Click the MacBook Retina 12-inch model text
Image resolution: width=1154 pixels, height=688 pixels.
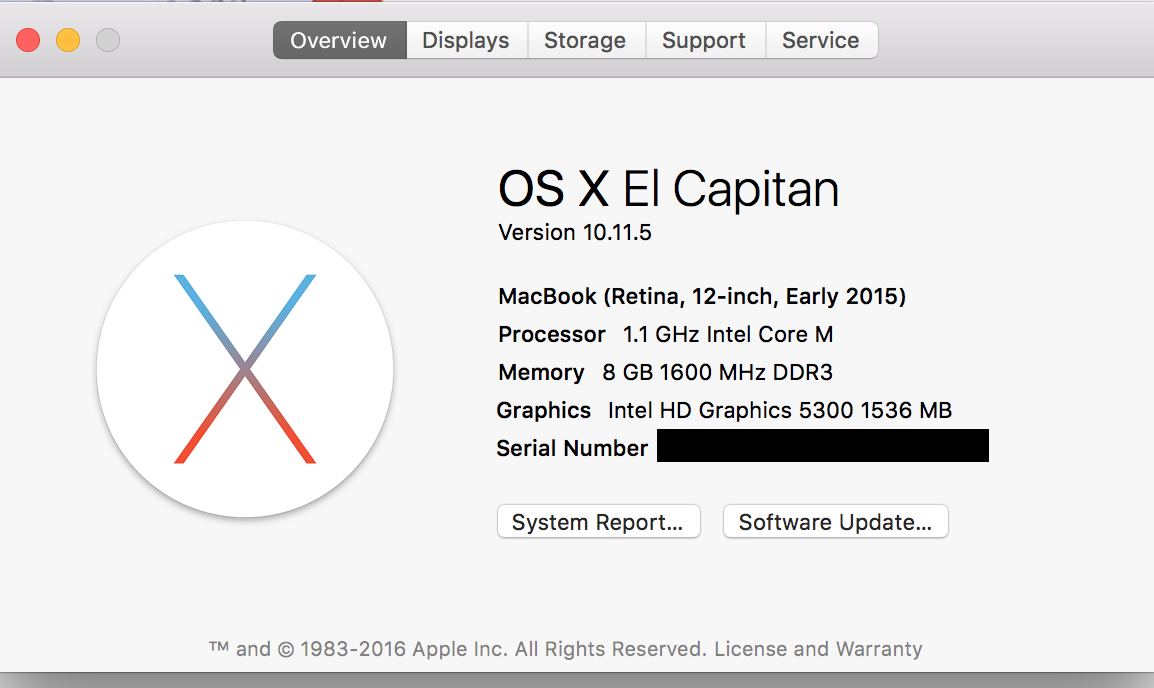702,297
